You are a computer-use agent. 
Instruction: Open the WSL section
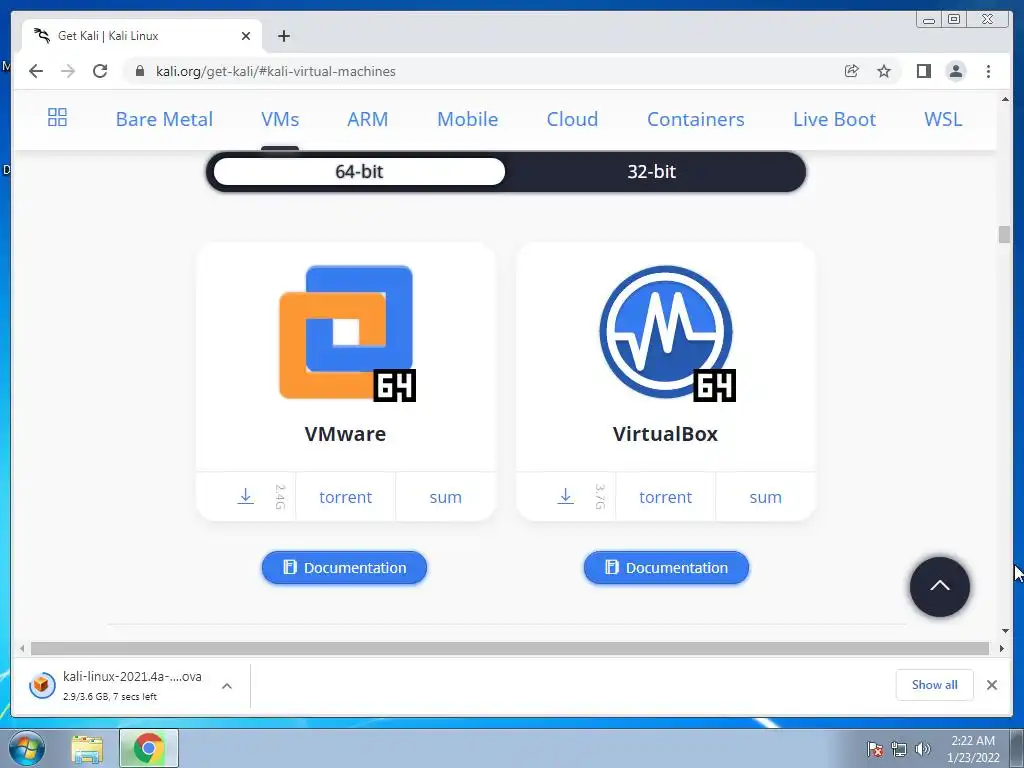point(943,119)
